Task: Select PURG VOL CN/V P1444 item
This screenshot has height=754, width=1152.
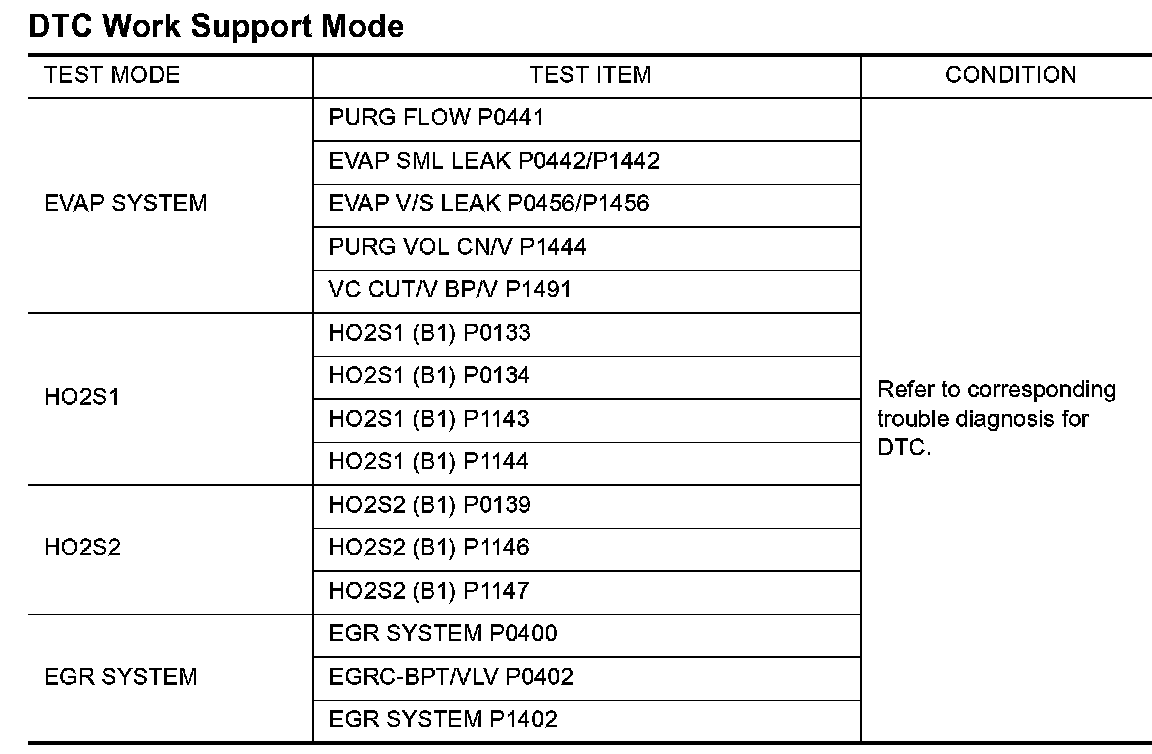Action: coord(457,247)
